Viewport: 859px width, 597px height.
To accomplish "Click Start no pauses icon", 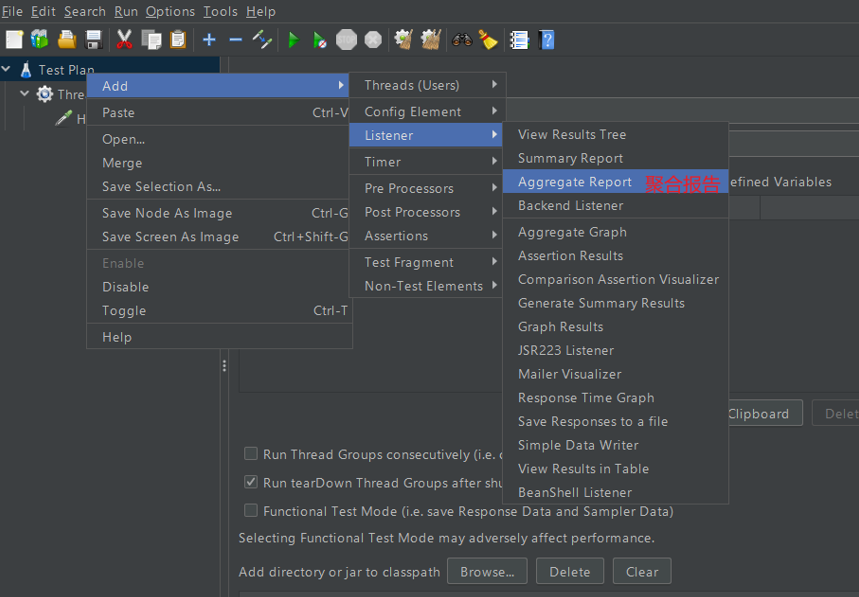I will click(x=319, y=40).
